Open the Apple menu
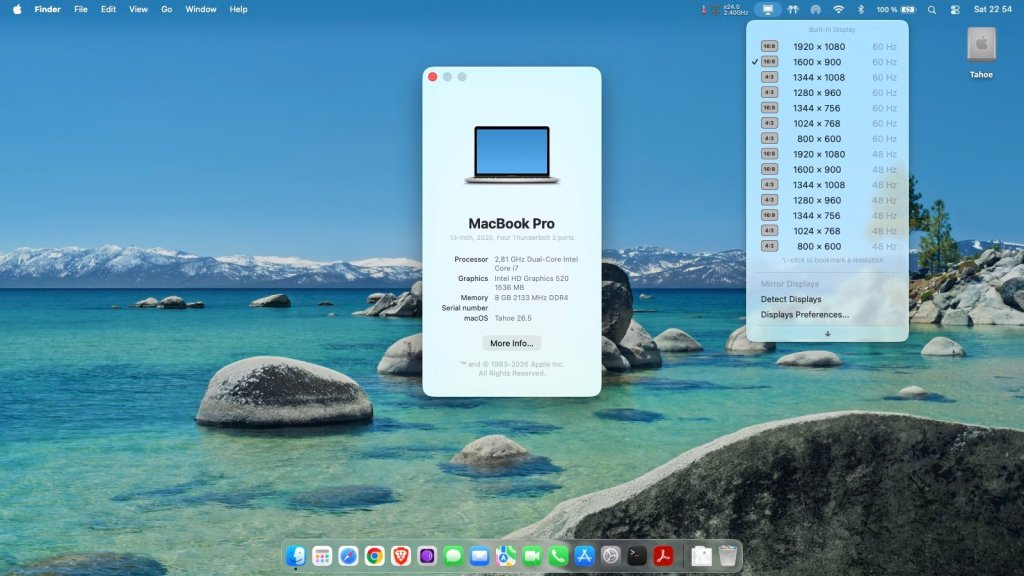 click(x=17, y=10)
